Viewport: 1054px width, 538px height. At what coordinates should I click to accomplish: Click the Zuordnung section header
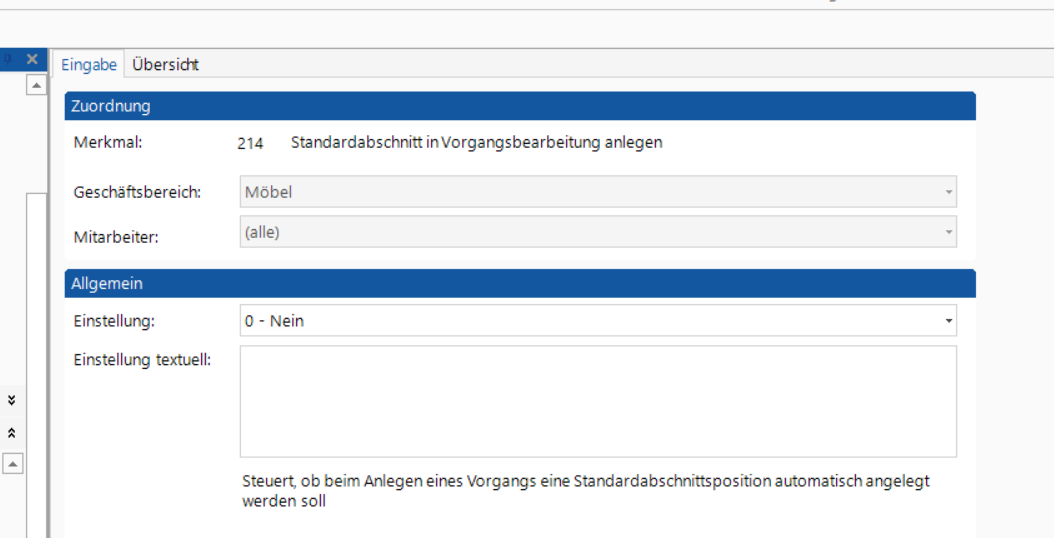pyautogui.click(x=520, y=106)
